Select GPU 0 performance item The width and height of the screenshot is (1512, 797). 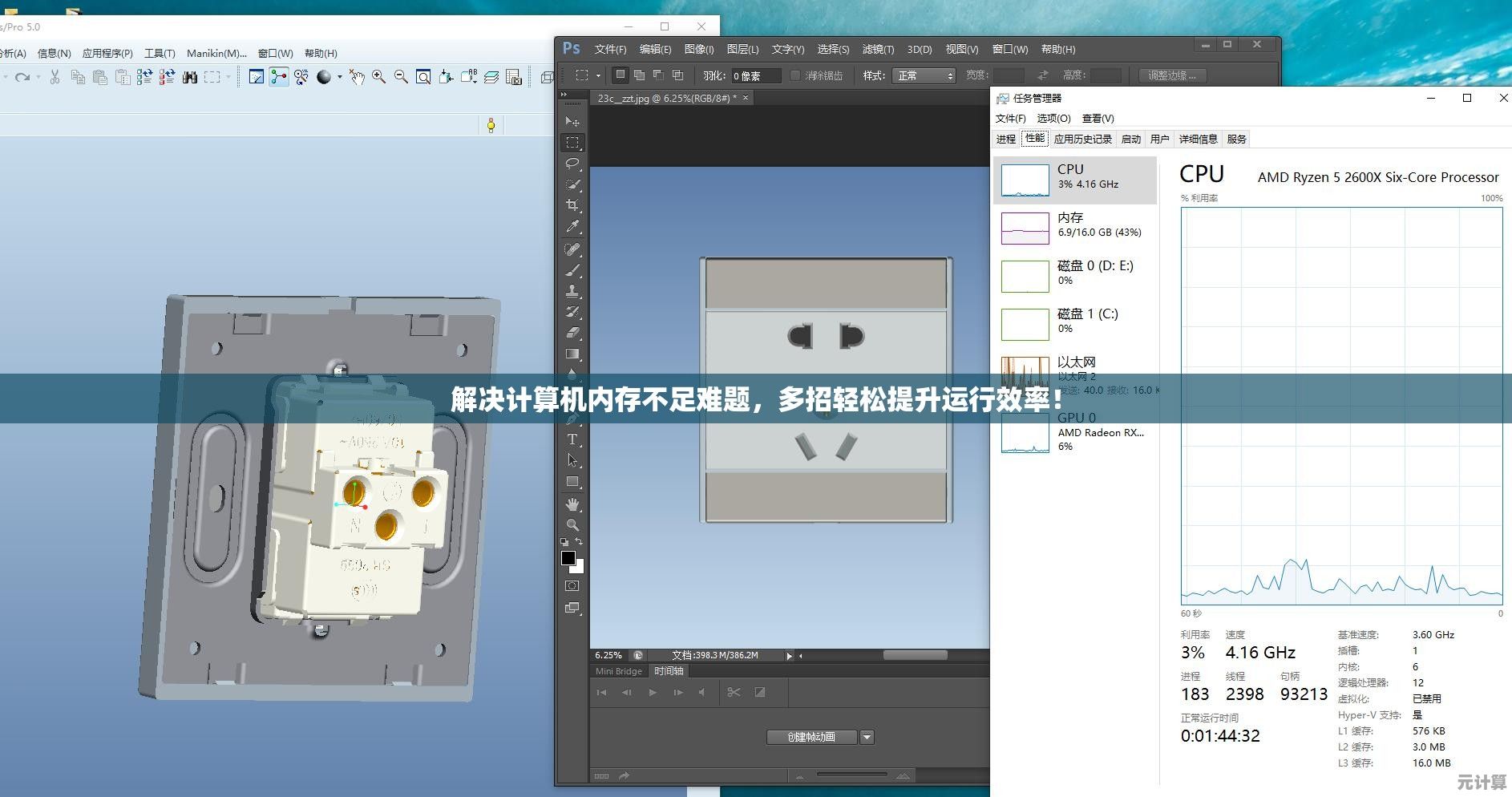click(x=1076, y=433)
